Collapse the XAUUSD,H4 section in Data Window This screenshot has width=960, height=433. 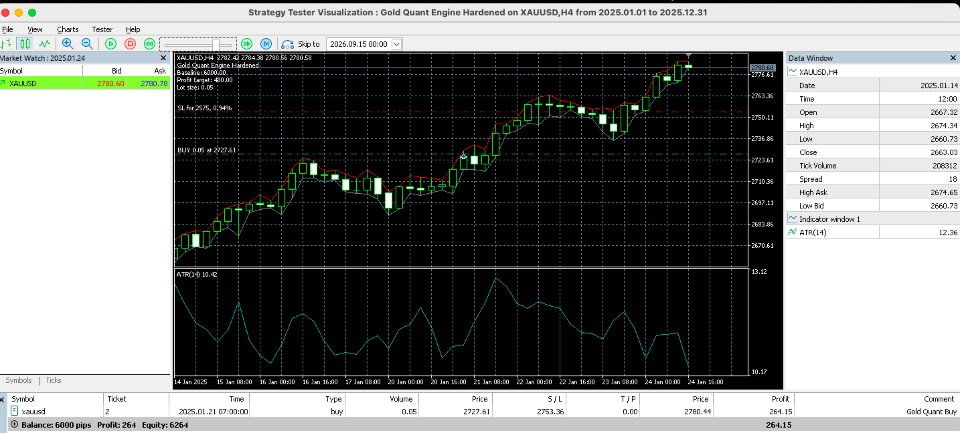tap(793, 72)
